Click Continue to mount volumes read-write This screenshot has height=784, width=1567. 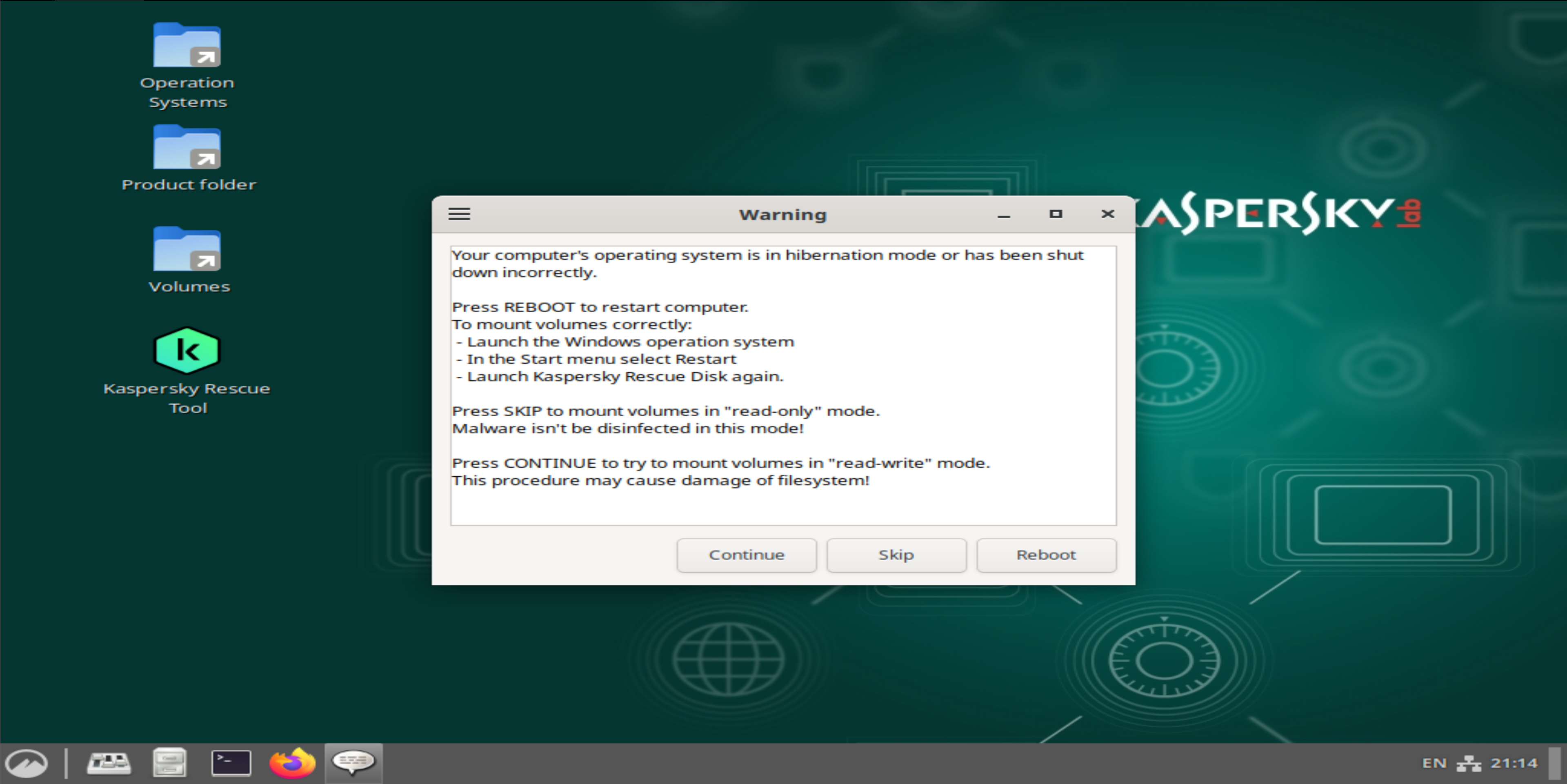pos(747,555)
